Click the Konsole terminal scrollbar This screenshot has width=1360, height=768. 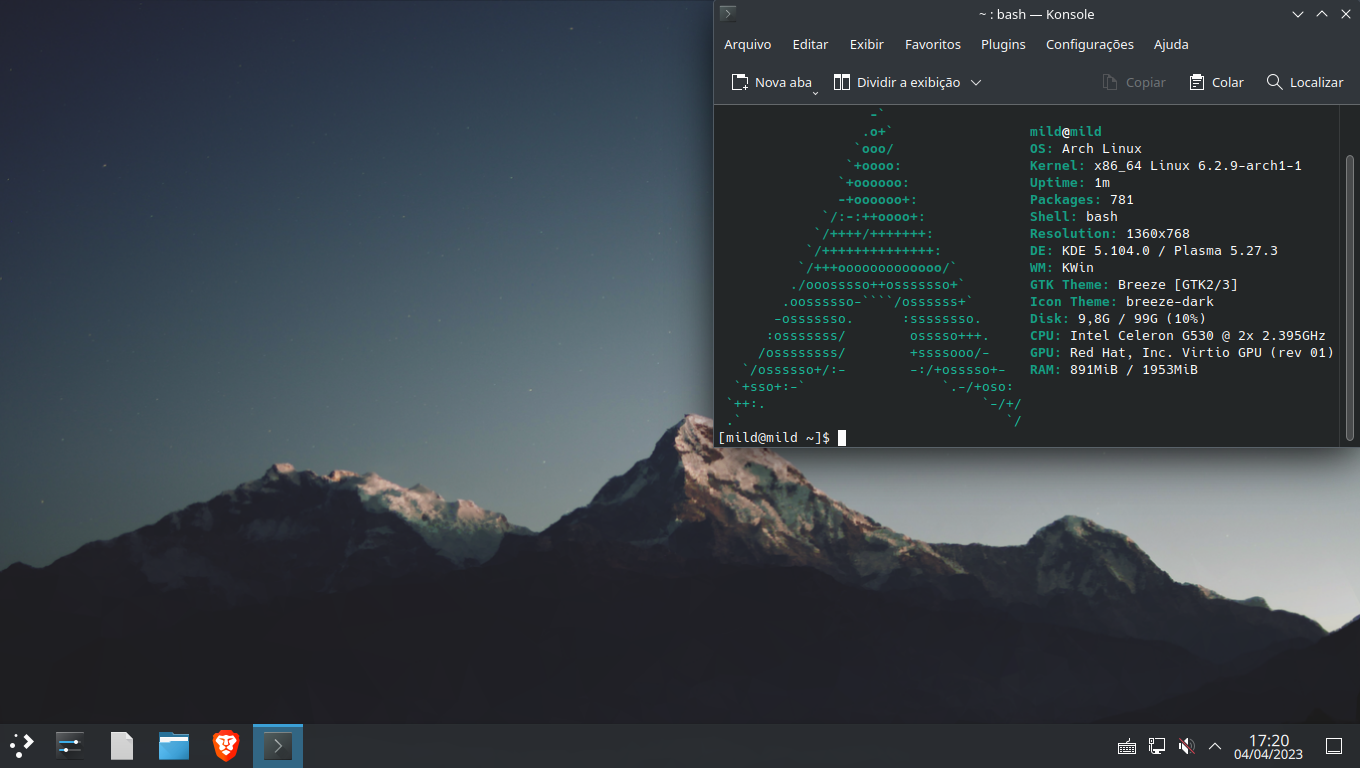(1350, 297)
